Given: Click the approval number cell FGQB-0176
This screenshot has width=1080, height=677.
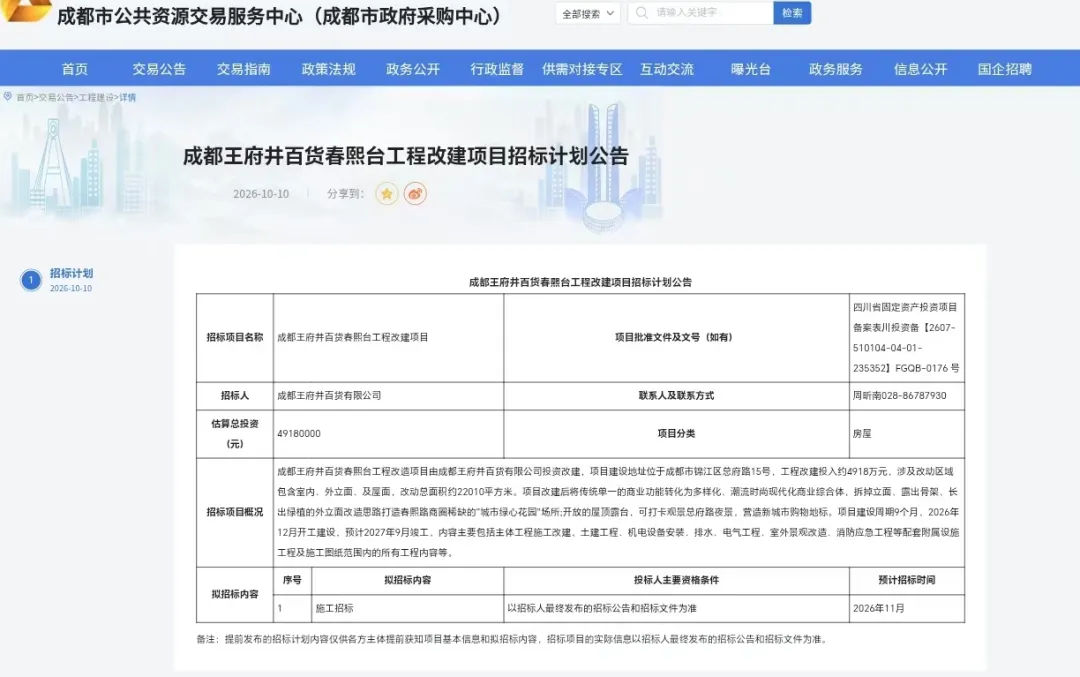Looking at the screenshot, I should coord(906,337).
